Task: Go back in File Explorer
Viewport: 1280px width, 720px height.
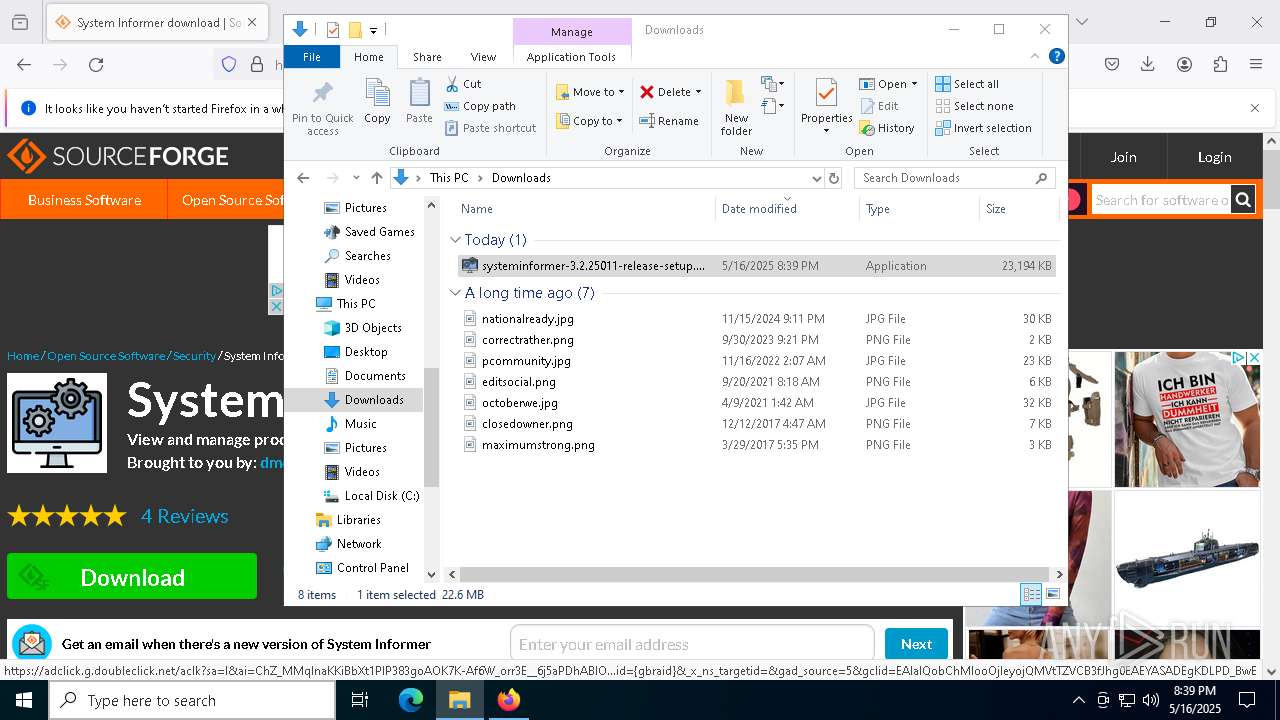Action: [x=303, y=178]
